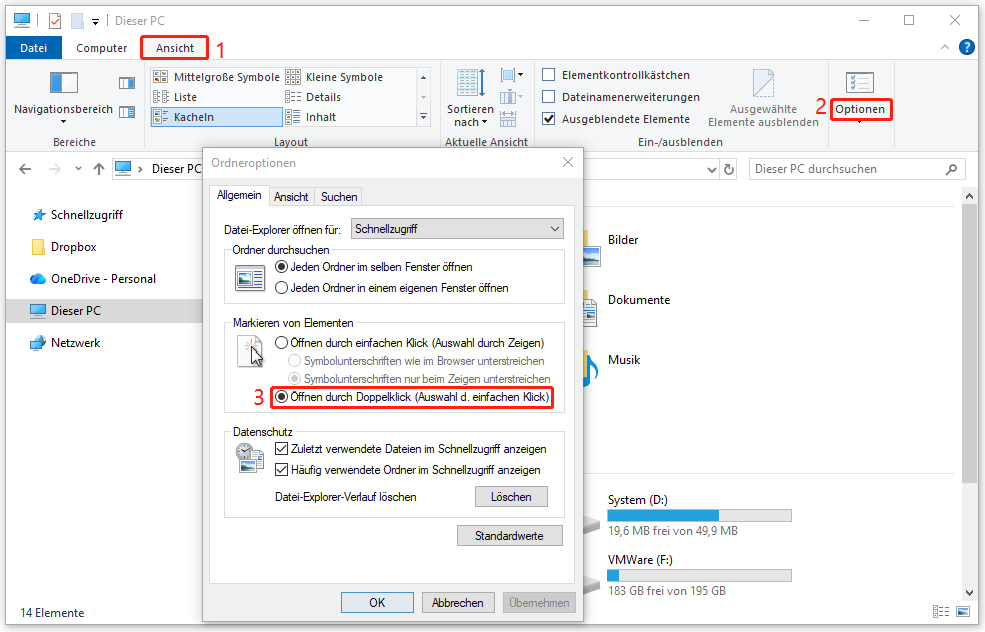
Task: Go back with the left arrow
Action: coord(25,169)
